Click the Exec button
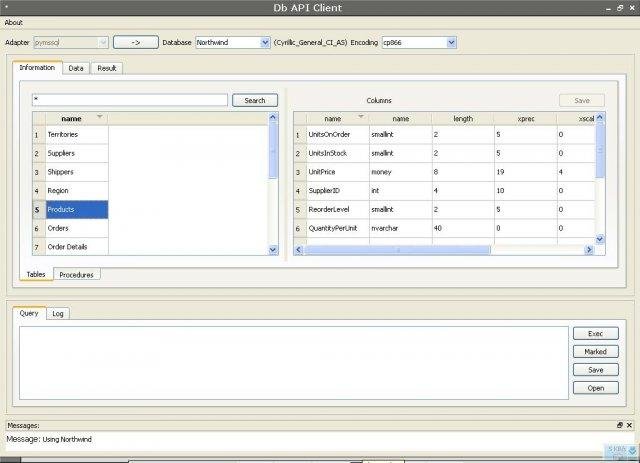 [596, 334]
